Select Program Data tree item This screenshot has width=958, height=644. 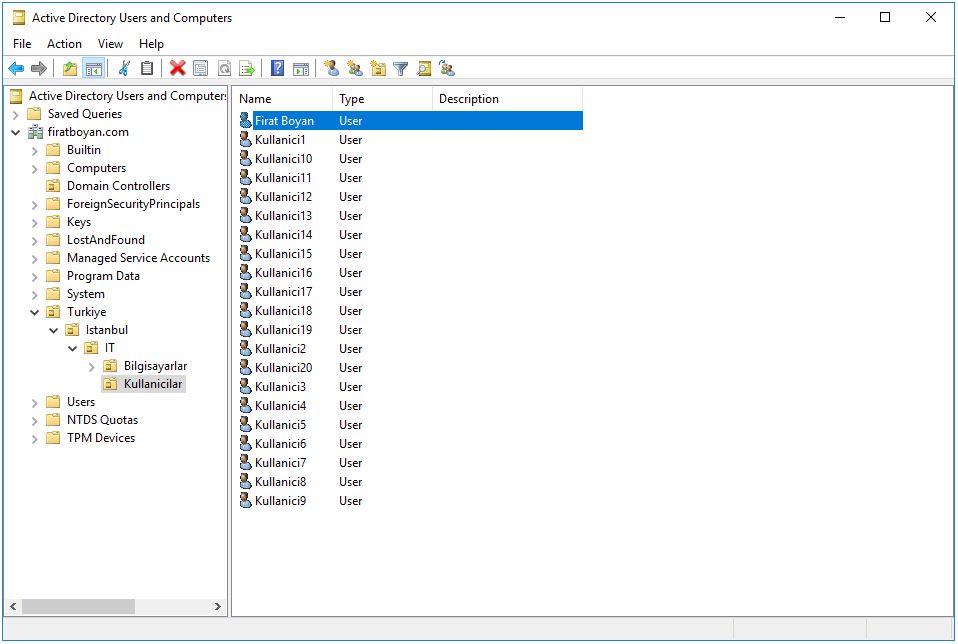click(103, 276)
